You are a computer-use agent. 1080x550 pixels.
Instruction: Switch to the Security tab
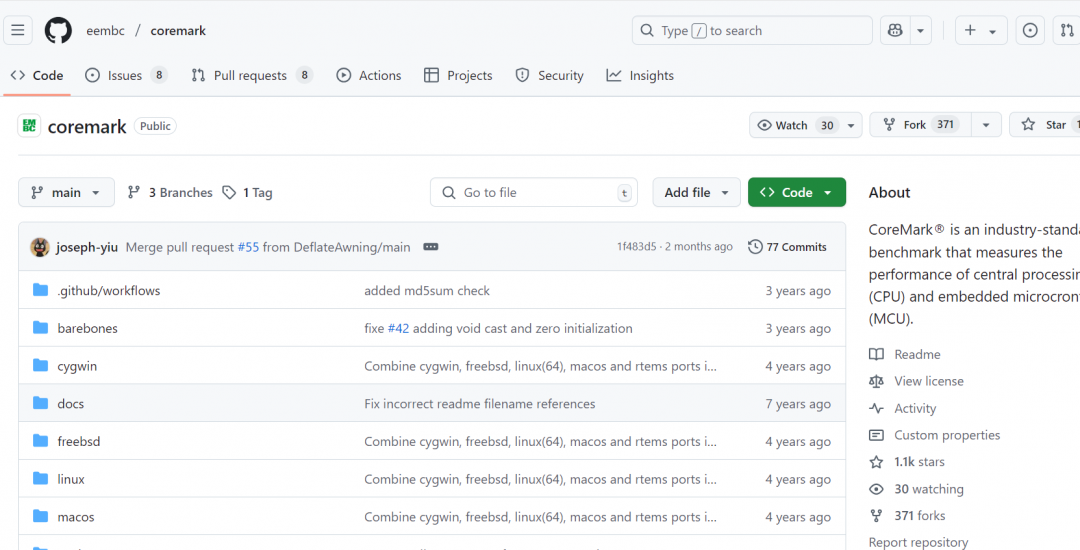pyautogui.click(x=550, y=76)
